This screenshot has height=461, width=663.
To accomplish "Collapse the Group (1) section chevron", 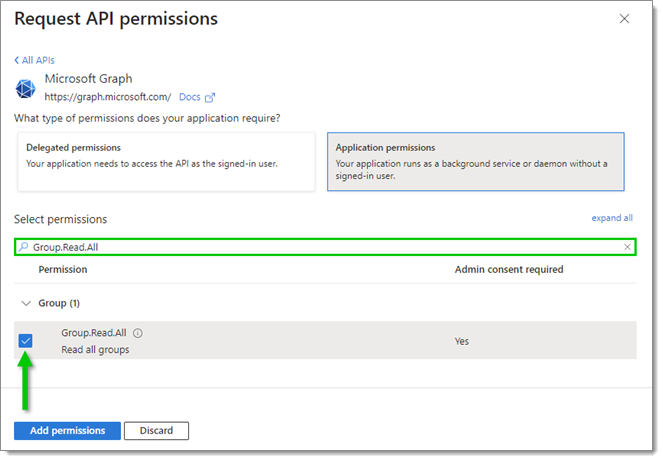I will [26, 304].
